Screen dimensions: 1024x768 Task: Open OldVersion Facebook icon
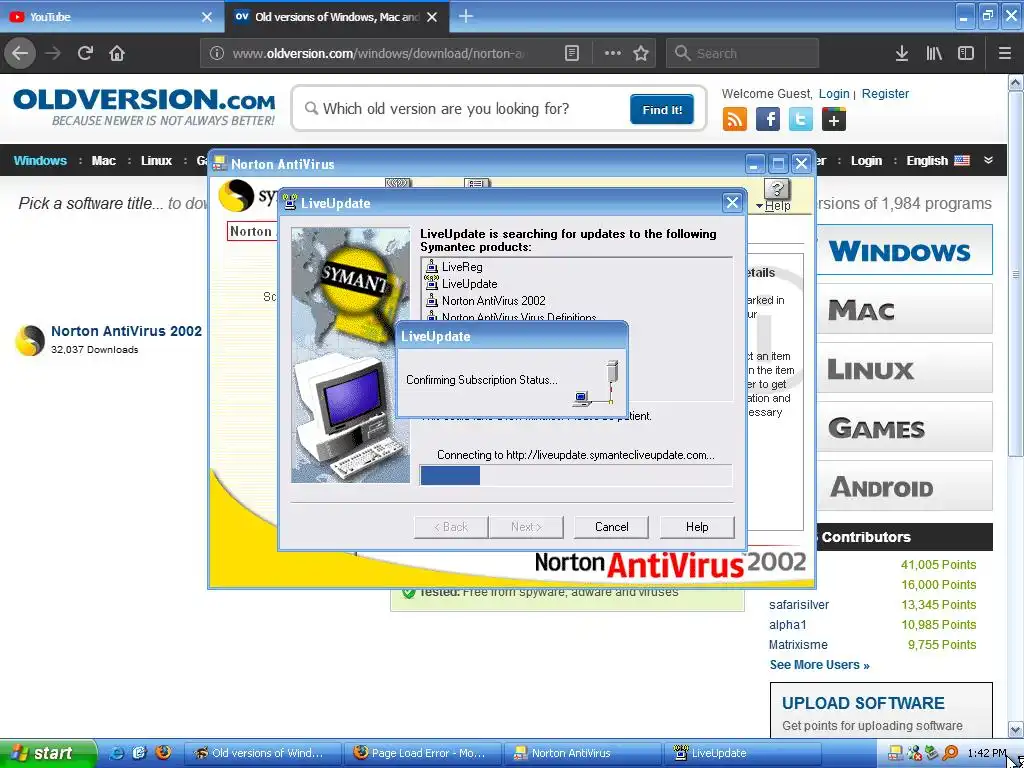point(768,120)
